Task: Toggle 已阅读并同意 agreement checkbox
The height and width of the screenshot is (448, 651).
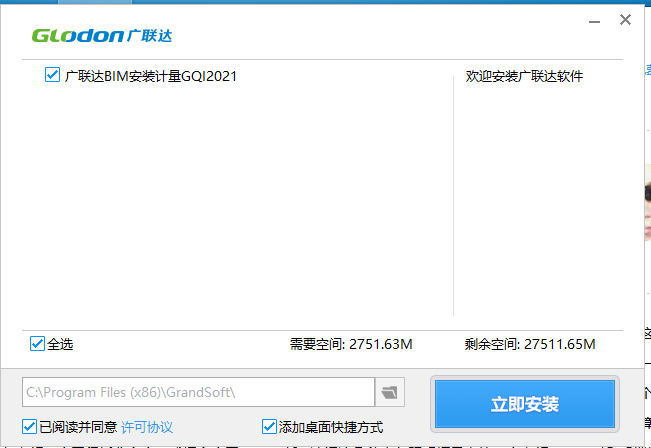Action: point(29,426)
